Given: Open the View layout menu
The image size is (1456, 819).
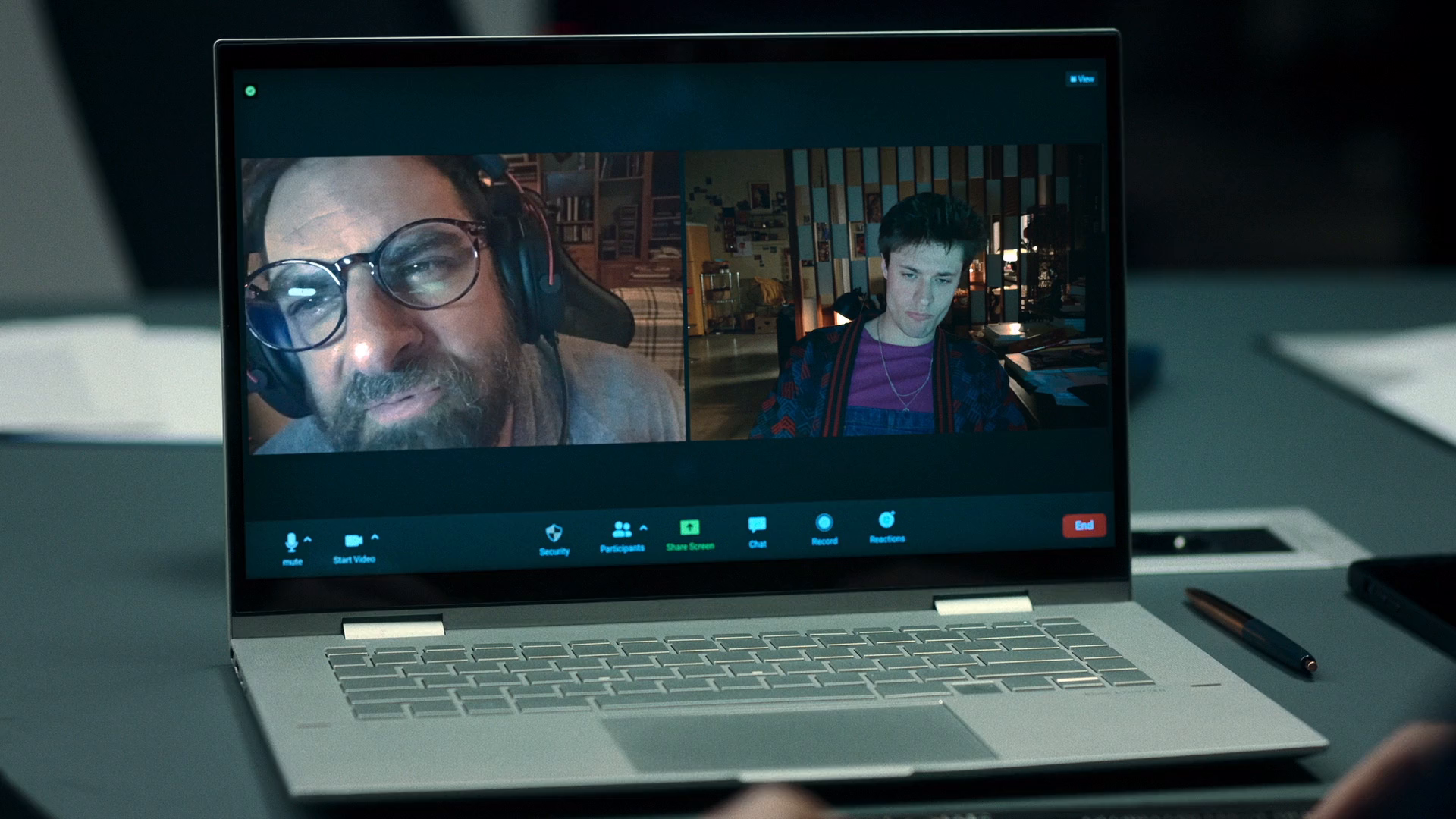Looking at the screenshot, I should point(1082,79).
